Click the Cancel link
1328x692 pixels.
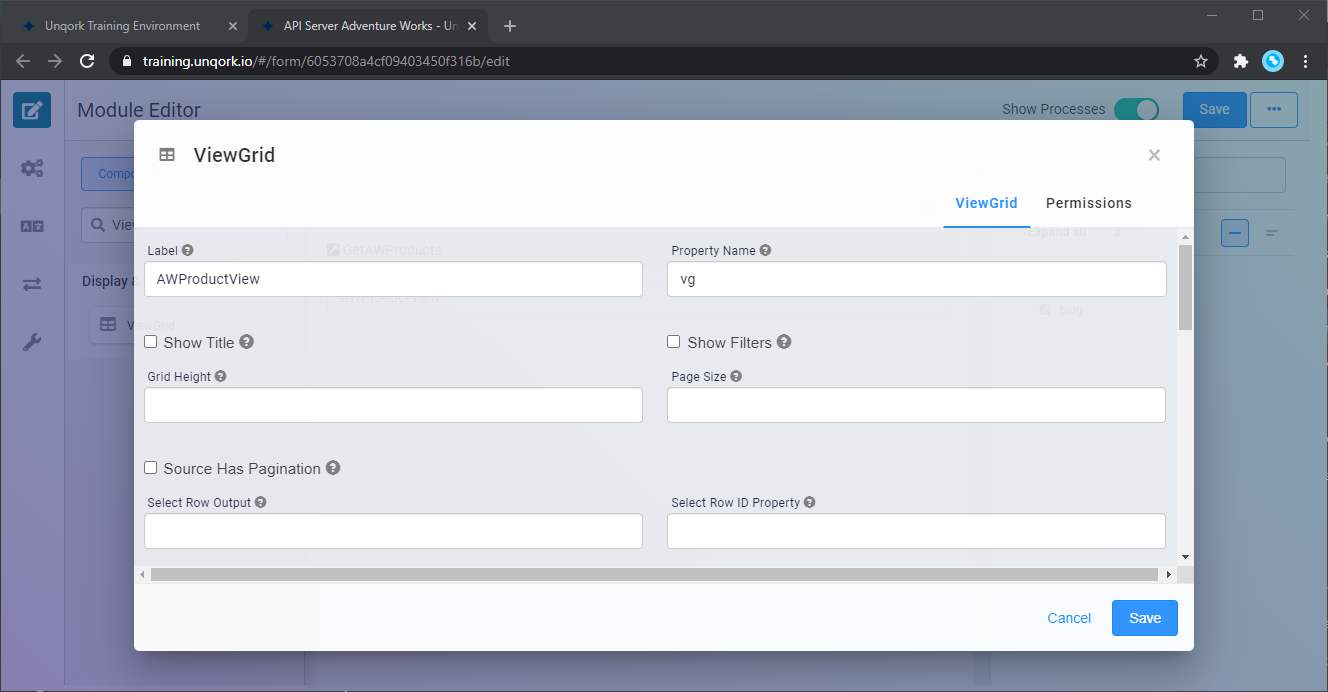1069,618
